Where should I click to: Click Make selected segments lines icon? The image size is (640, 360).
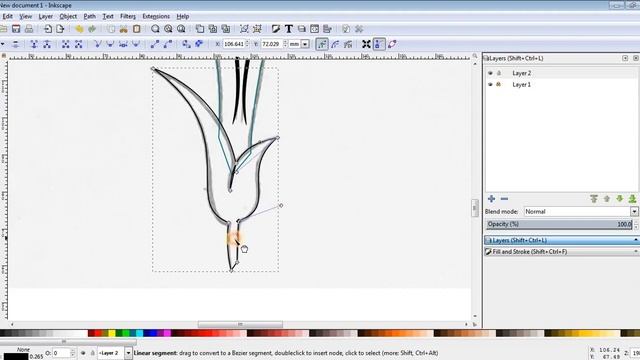[x=155, y=44]
